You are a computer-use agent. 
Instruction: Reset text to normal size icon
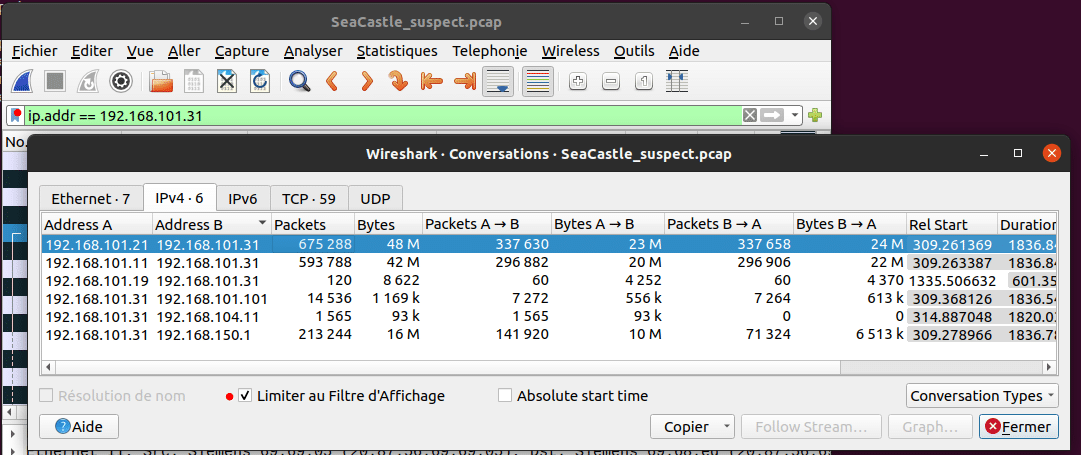pyautogui.click(x=644, y=81)
